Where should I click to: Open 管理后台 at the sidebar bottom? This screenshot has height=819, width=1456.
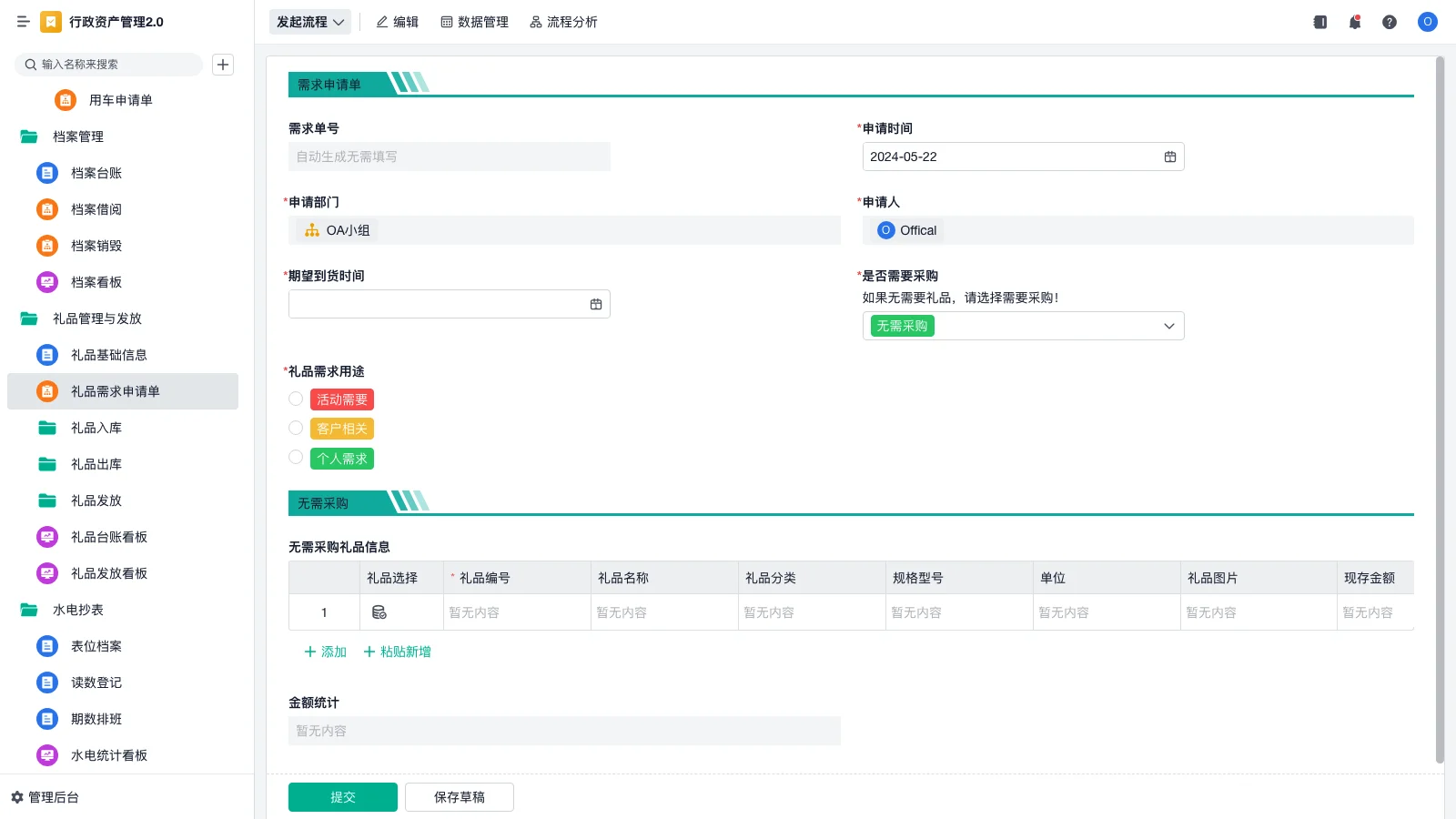point(45,797)
